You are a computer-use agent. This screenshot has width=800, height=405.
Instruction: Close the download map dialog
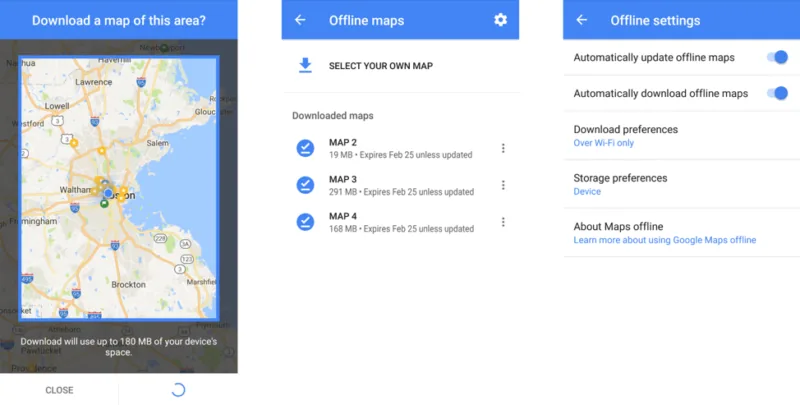[x=59, y=390]
